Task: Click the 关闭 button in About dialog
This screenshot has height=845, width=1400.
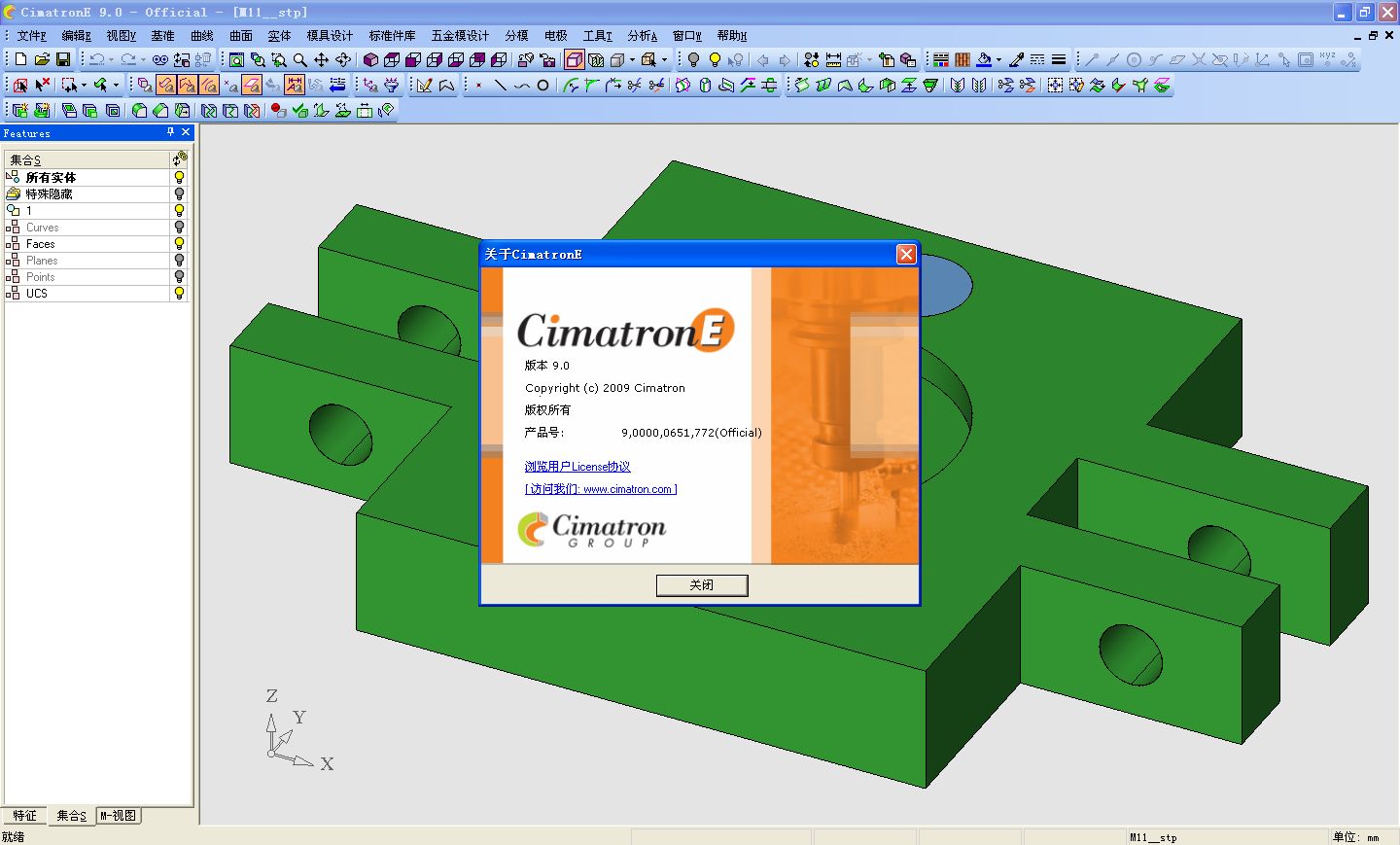Action: (702, 585)
